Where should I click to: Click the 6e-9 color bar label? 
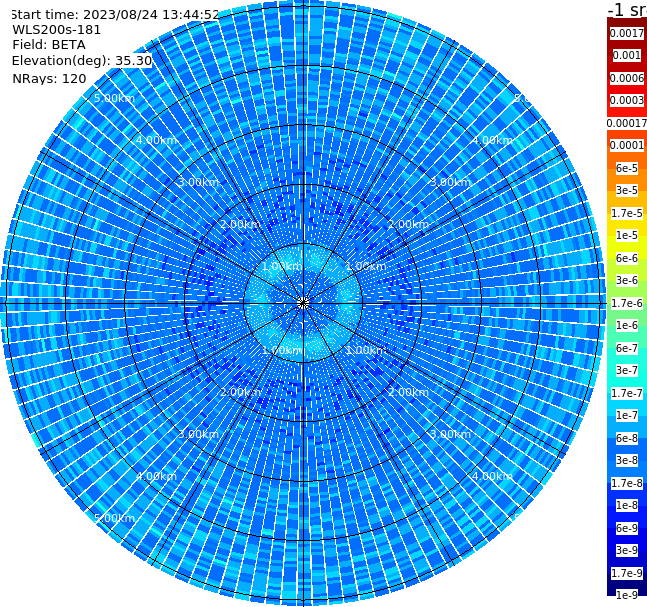pyautogui.click(x=627, y=528)
